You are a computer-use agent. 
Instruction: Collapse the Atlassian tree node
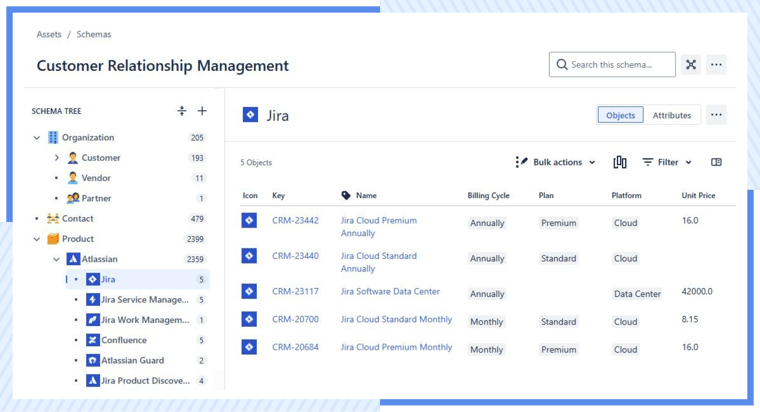pyautogui.click(x=57, y=259)
